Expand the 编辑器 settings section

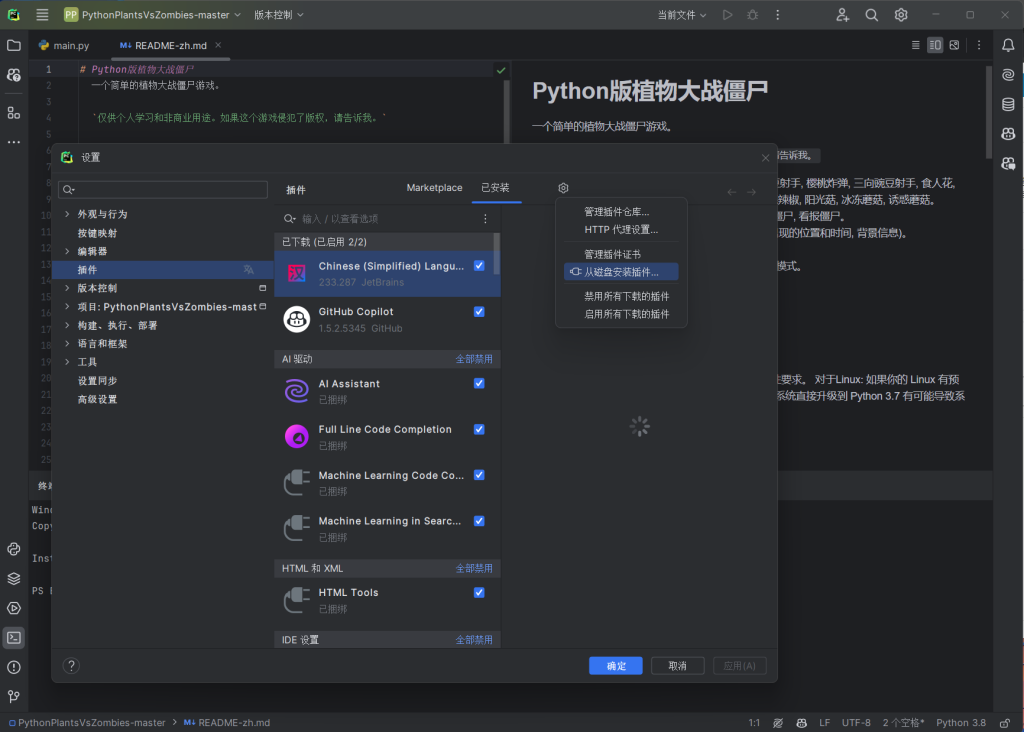(x=67, y=251)
